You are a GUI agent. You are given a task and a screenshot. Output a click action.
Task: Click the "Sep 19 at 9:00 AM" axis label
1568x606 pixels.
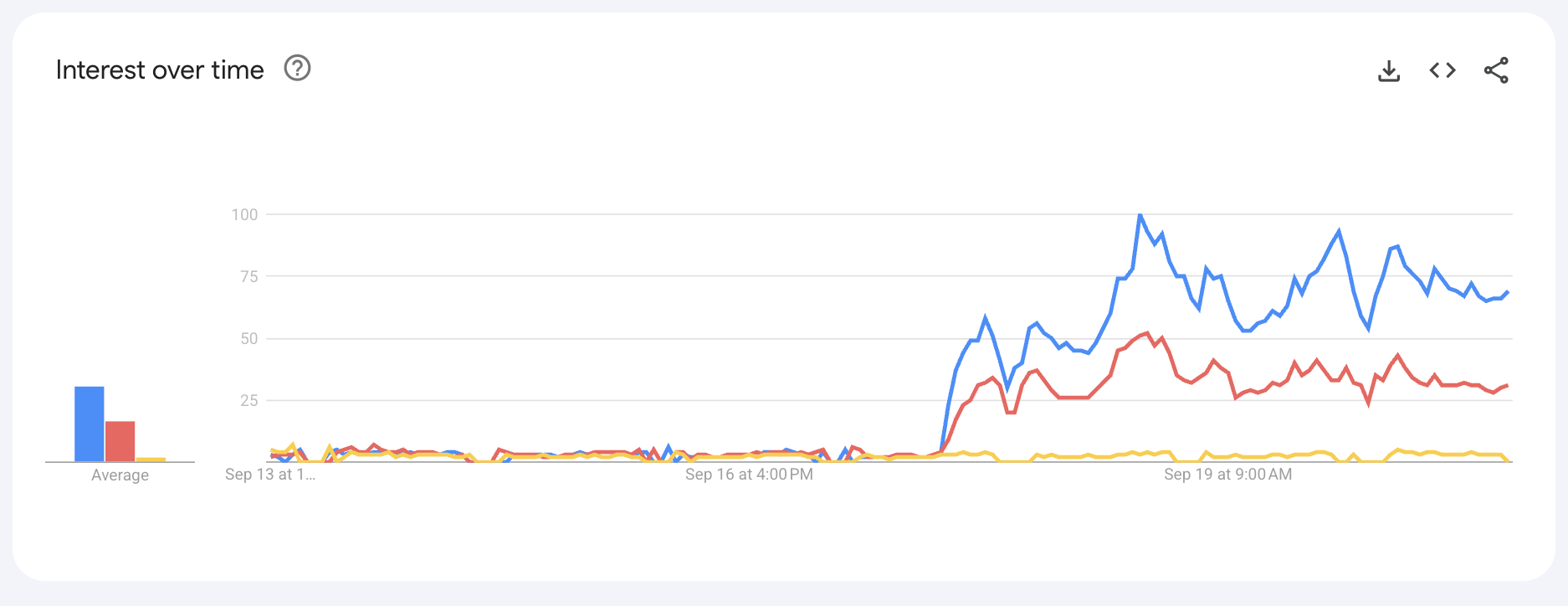pos(1227,475)
